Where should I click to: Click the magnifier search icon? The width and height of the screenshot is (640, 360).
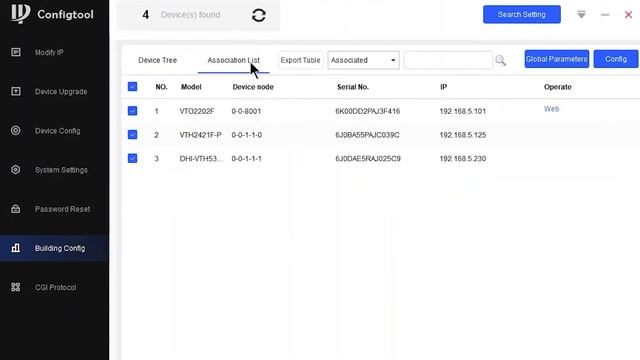pyautogui.click(x=501, y=60)
